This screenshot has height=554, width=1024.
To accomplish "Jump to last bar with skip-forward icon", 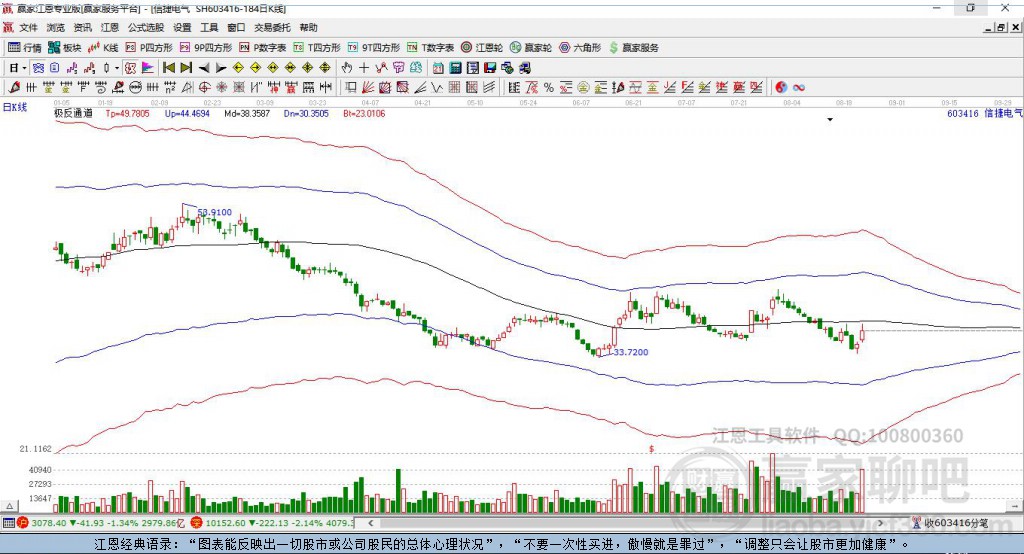I will click(x=186, y=67).
